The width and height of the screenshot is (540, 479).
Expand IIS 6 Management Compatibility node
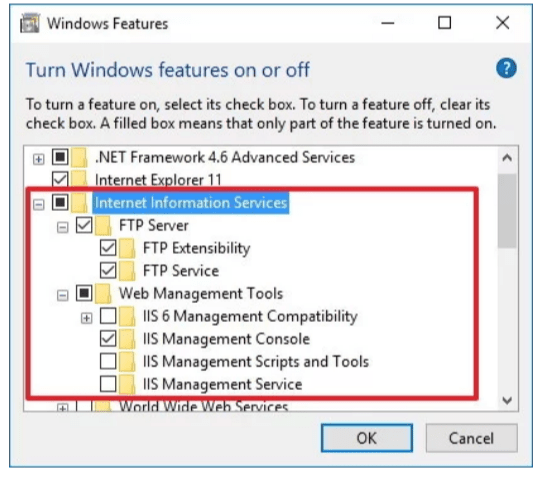pyautogui.click(x=86, y=318)
